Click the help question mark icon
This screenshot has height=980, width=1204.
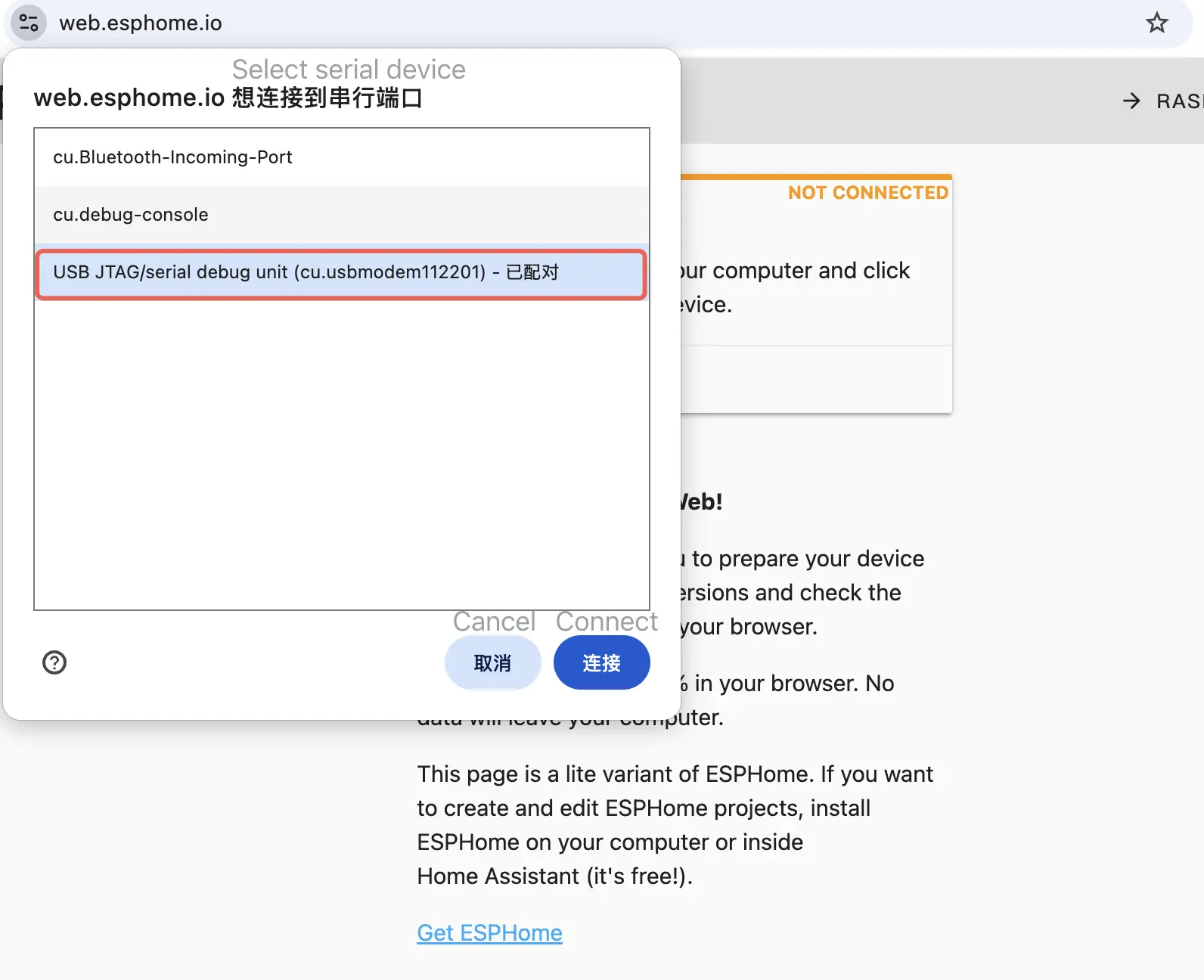[x=54, y=662]
